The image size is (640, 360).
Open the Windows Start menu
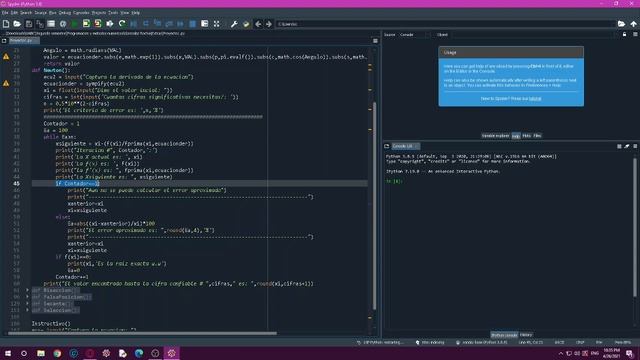(x=8, y=353)
